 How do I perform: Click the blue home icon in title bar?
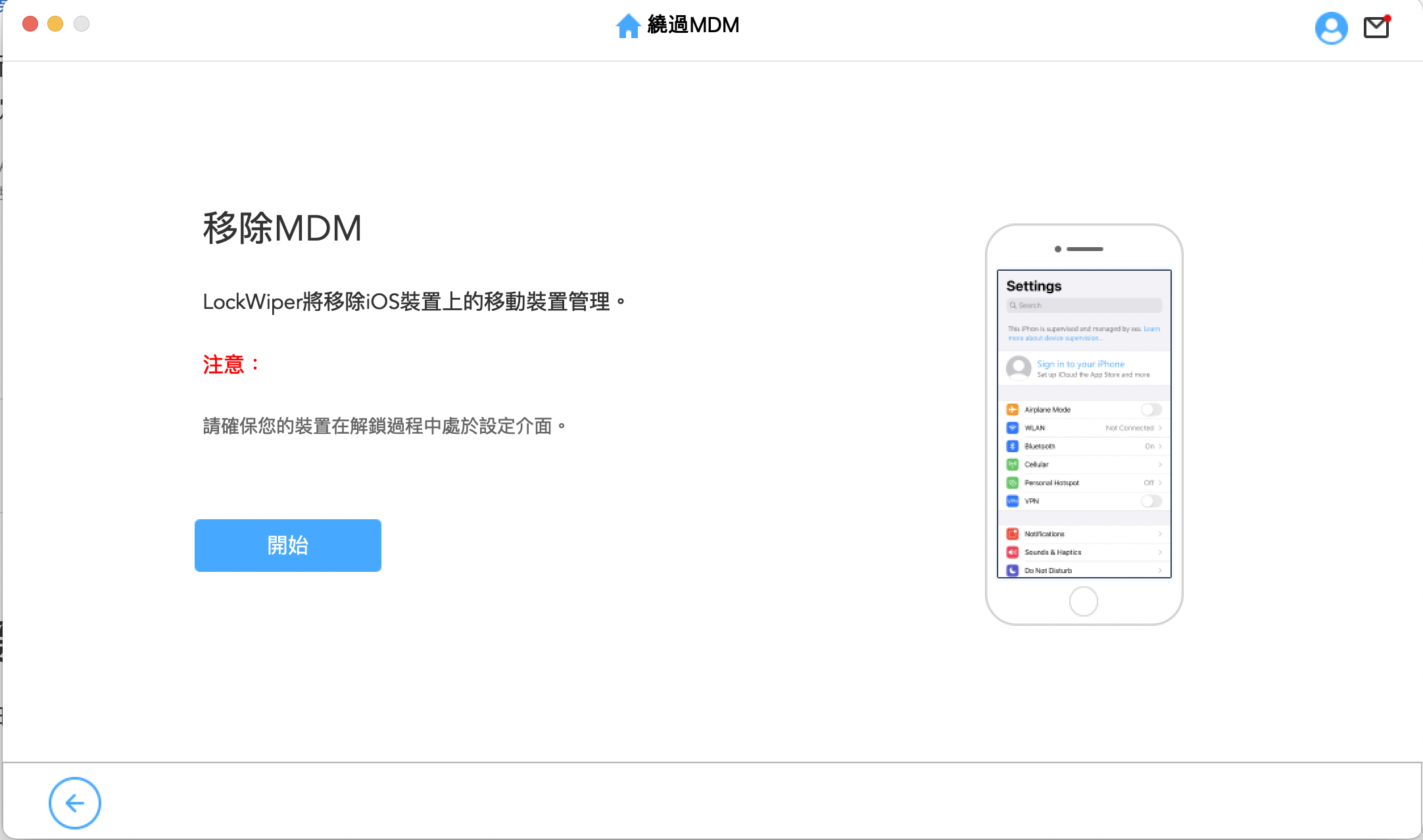(x=627, y=26)
